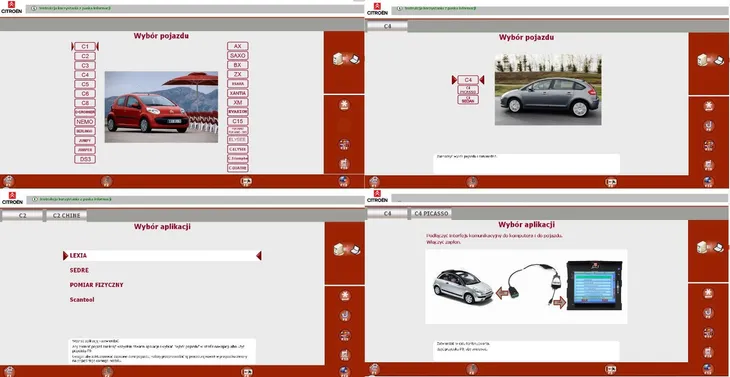Click the screen-transfer icon in C1 list screen's bottom bar

point(246,182)
